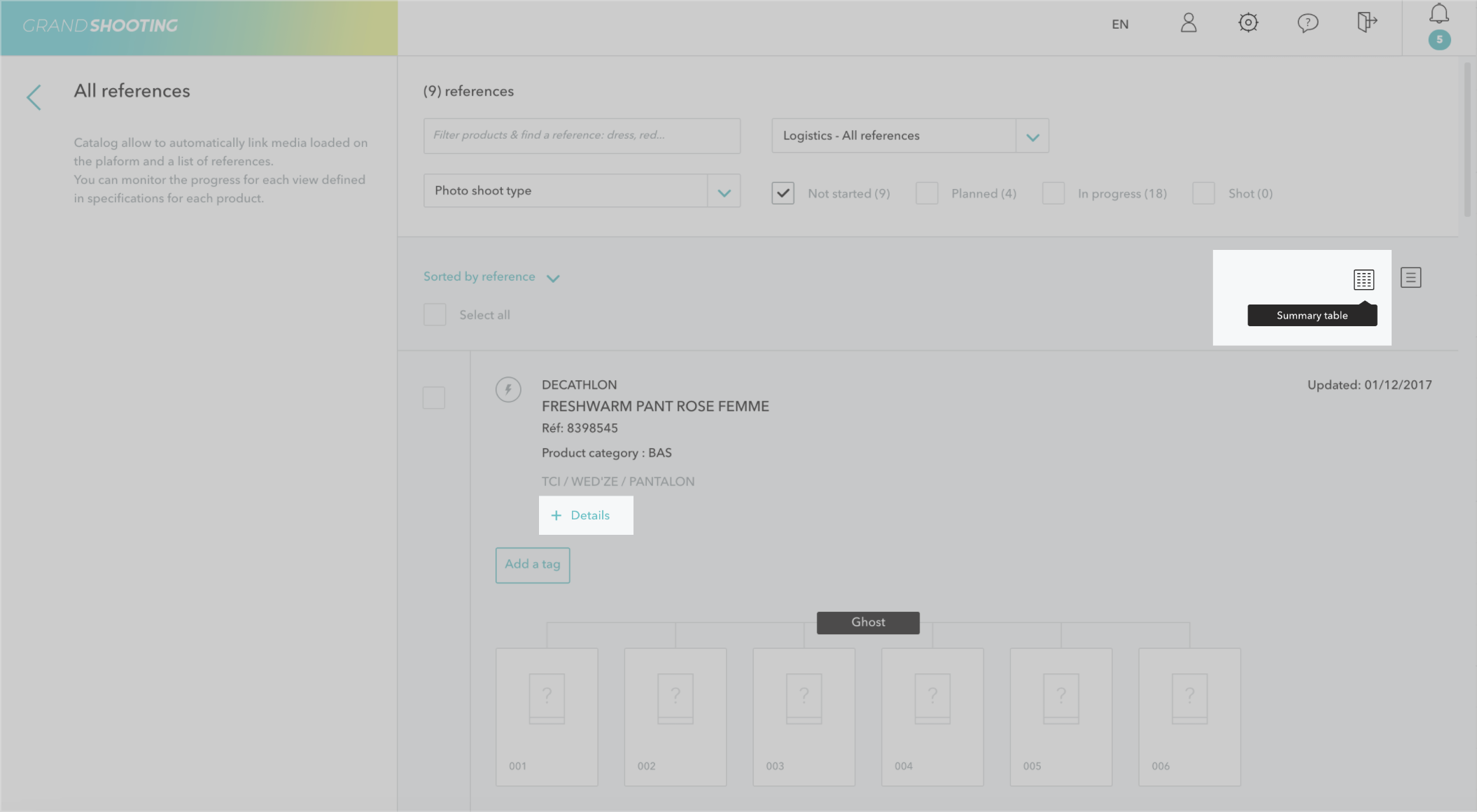Expand the product Details link
This screenshot has width=1477, height=812.
coord(581,515)
